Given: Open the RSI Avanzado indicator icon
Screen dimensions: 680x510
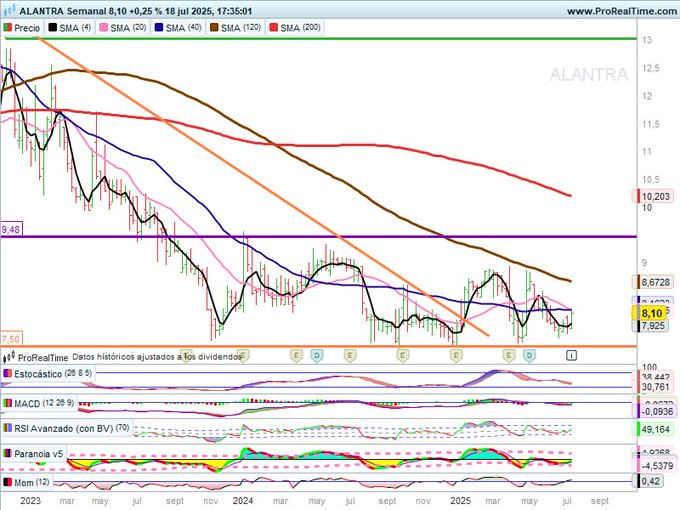Looking at the screenshot, I should click(x=7, y=428).
